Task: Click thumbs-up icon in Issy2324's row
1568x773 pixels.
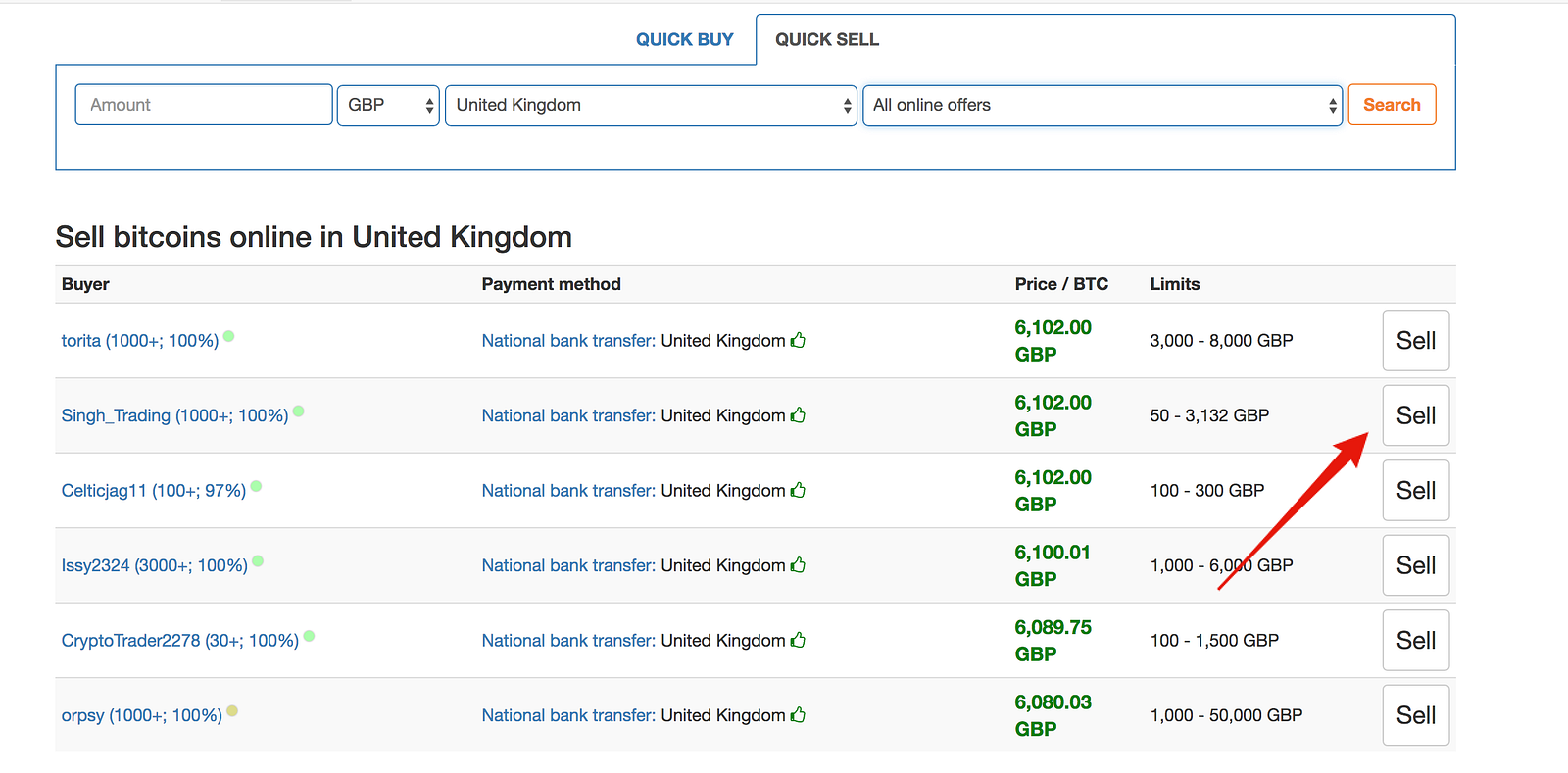Action: coord(798,564)
